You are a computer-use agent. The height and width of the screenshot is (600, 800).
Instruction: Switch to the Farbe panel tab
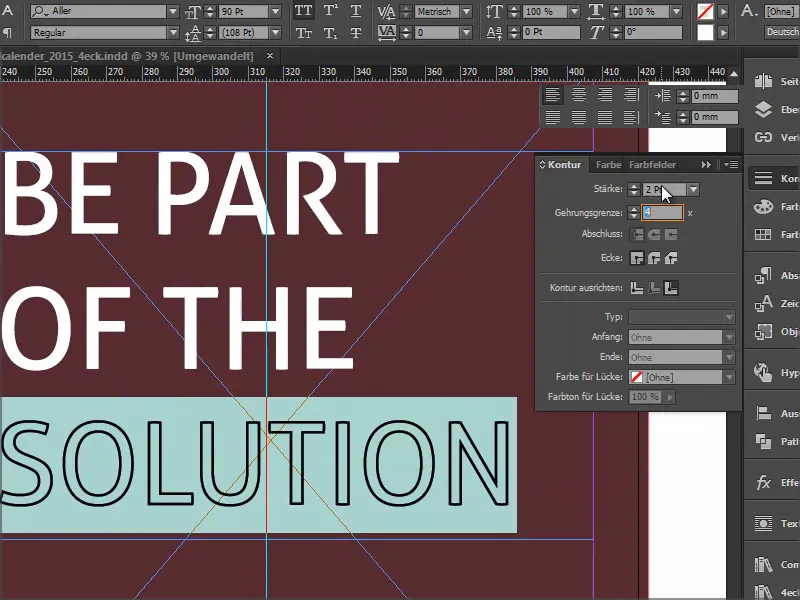608,165
